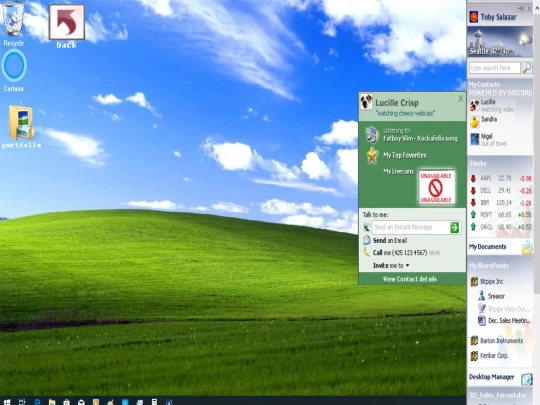Click the sidebar scrollbar up arrow
Image resolution: width=540 pixels, height=405 pixels.
point(537,9)
